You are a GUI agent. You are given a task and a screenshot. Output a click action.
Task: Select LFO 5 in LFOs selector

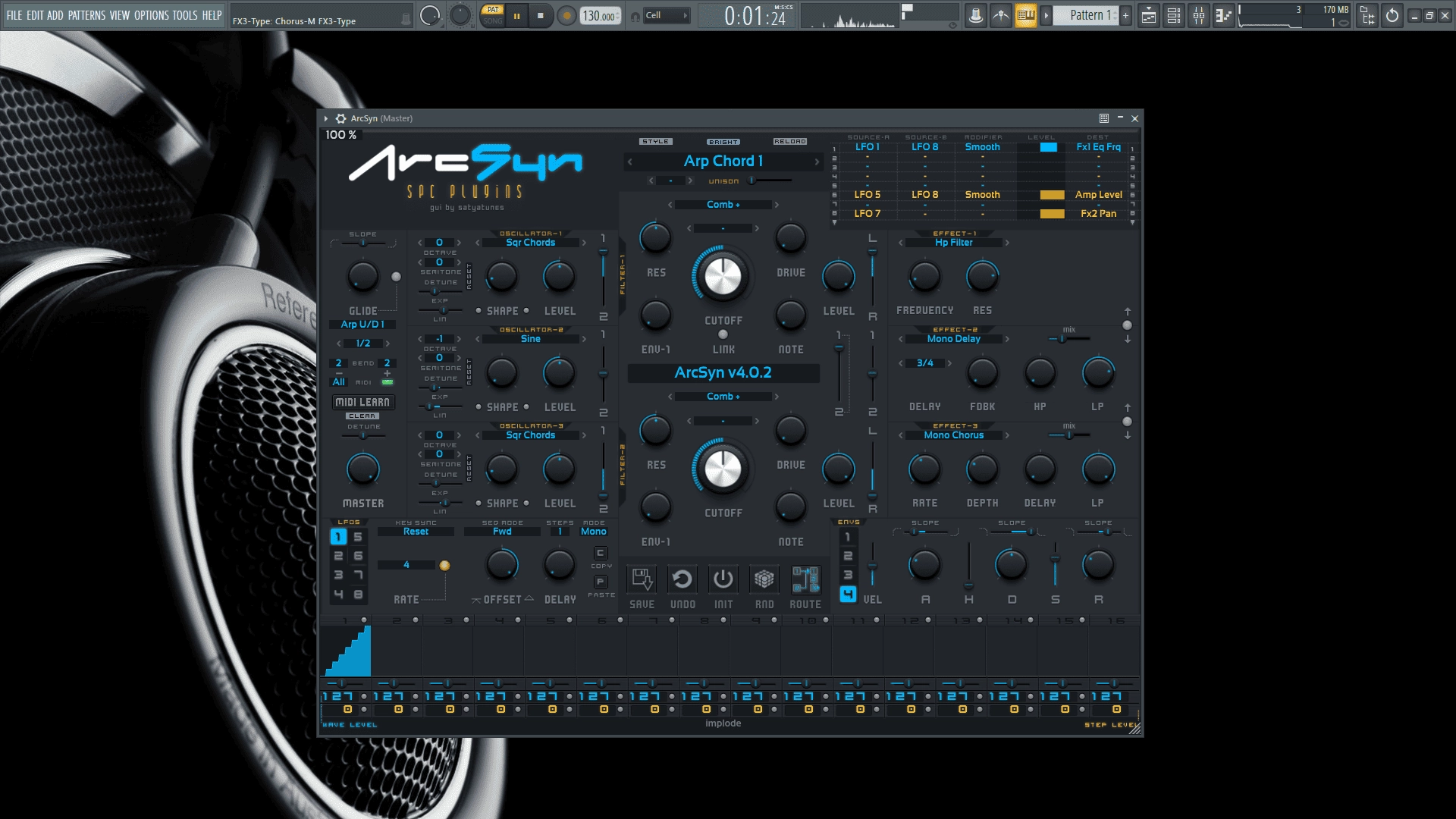click(x=358, y=537)
